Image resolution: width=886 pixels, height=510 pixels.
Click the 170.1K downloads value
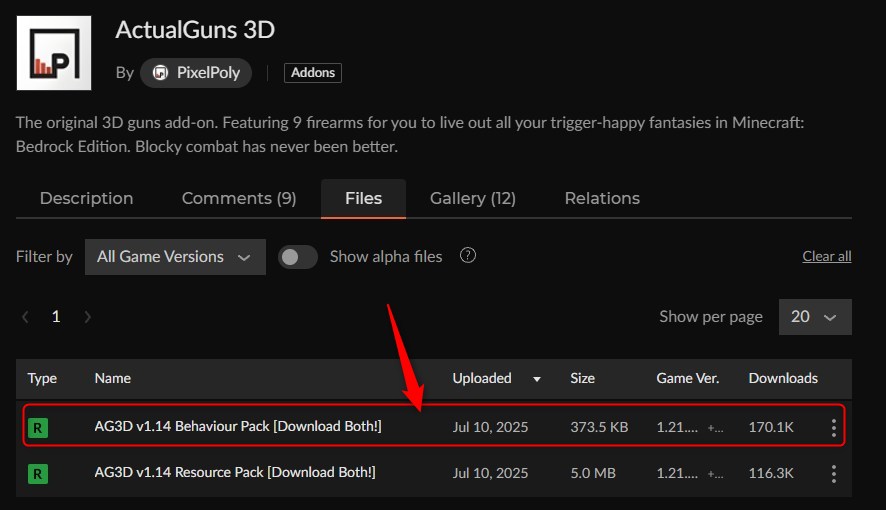(771, 427)
